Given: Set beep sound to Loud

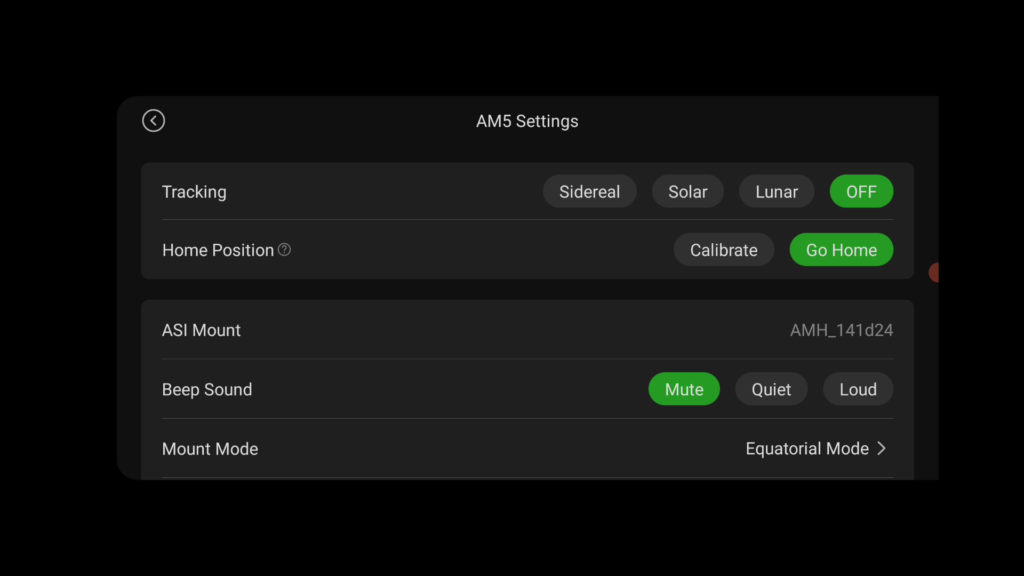Looking at the screenshot, I should pos(858,389).
